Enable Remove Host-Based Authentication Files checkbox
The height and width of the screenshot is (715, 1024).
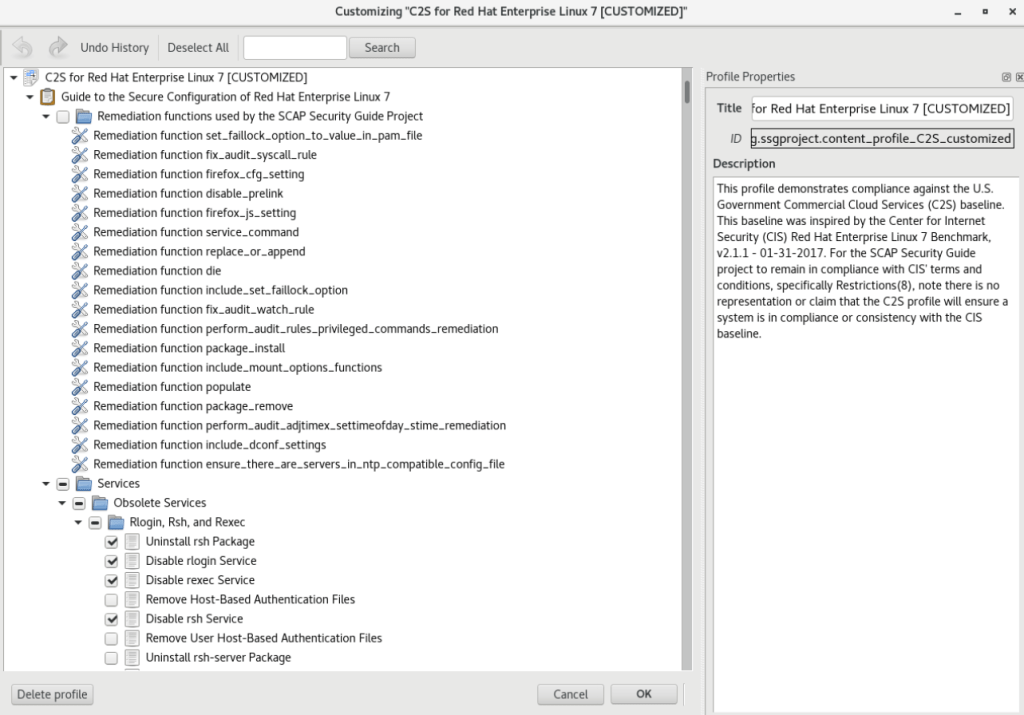(x=112, y=600)
